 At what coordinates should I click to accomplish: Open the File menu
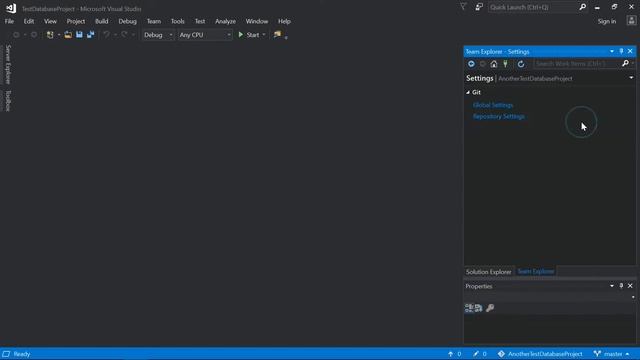[x=9, y=21]
